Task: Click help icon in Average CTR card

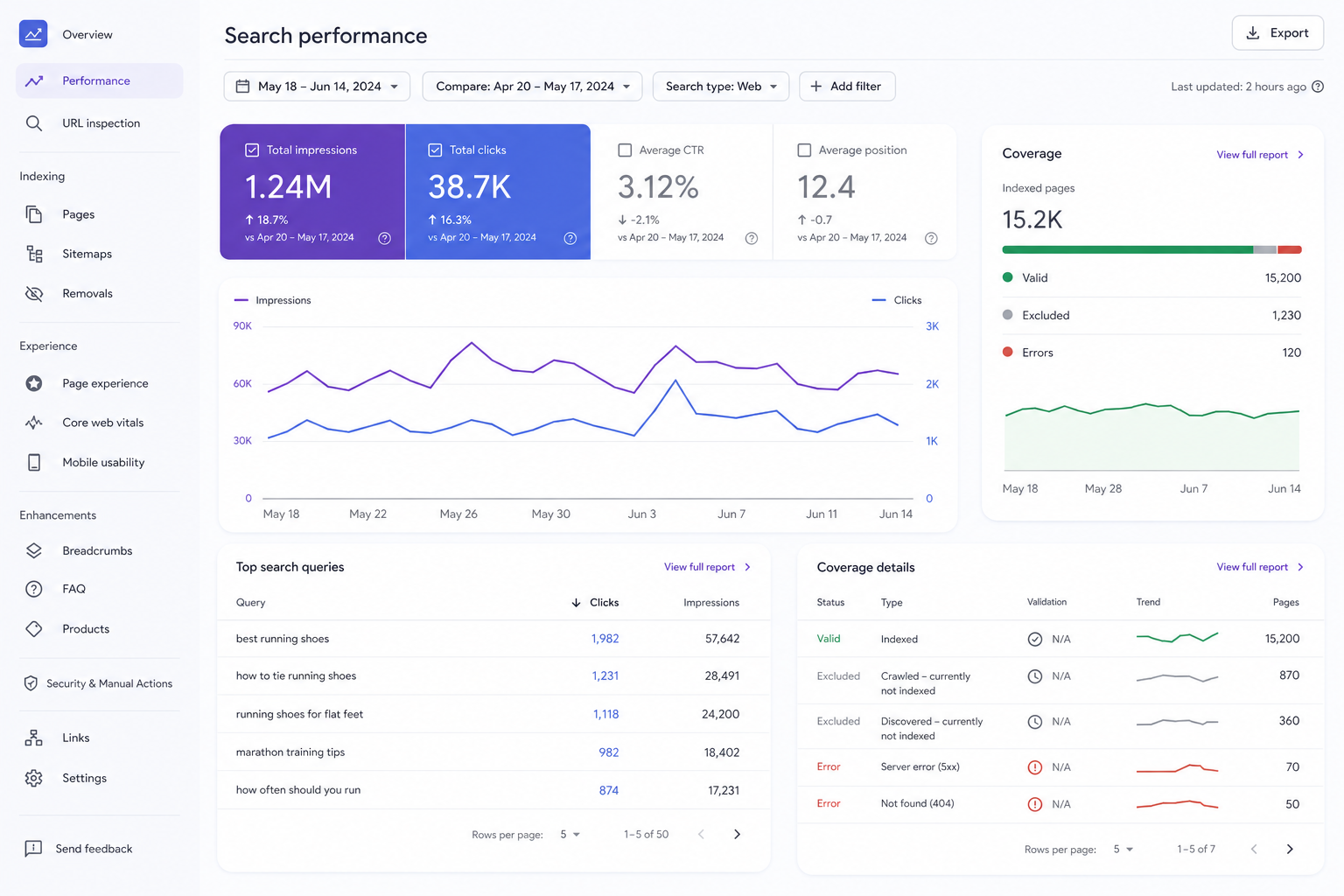Action: [x=752, y=238]
